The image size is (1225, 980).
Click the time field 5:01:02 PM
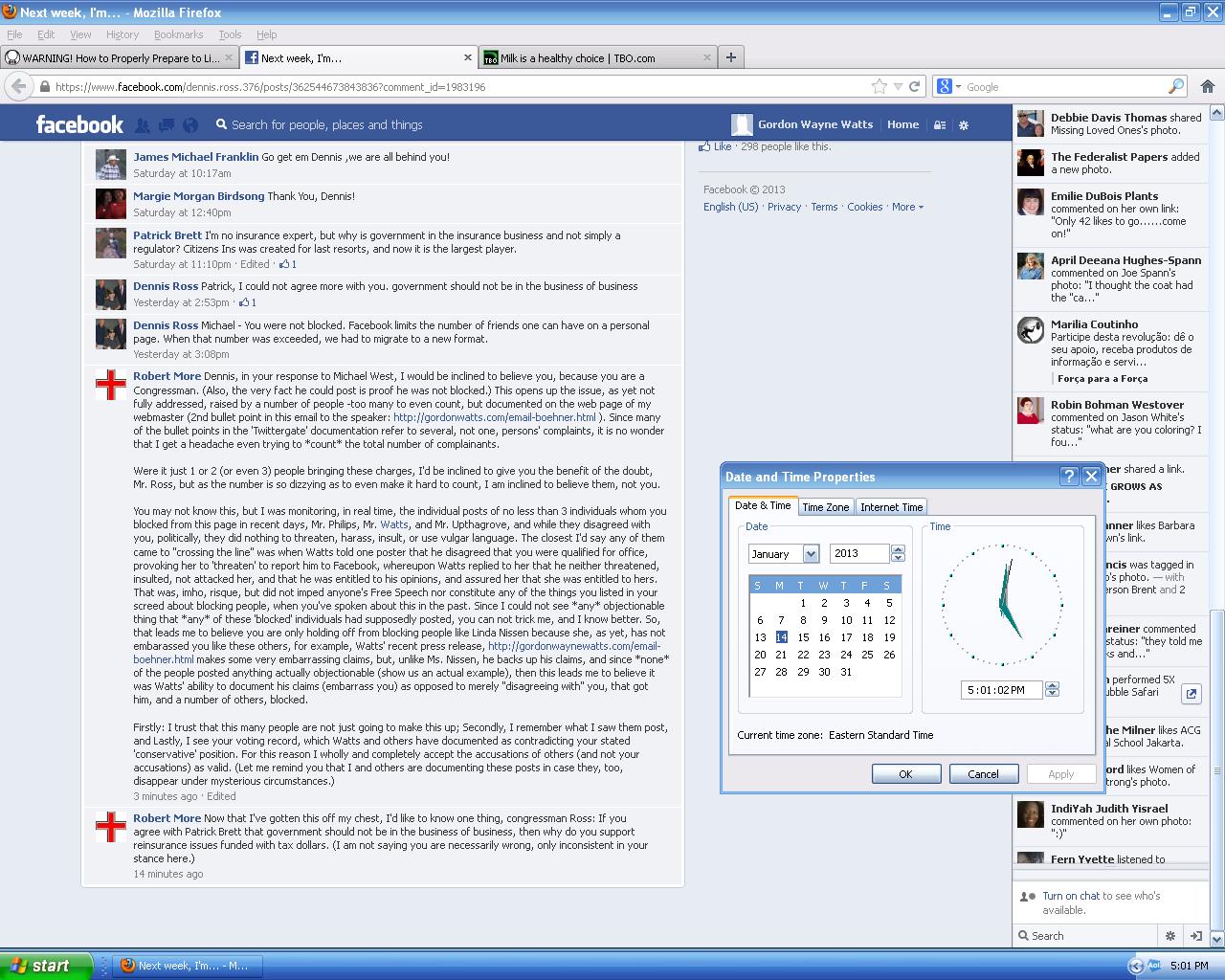click(1001, 689)
